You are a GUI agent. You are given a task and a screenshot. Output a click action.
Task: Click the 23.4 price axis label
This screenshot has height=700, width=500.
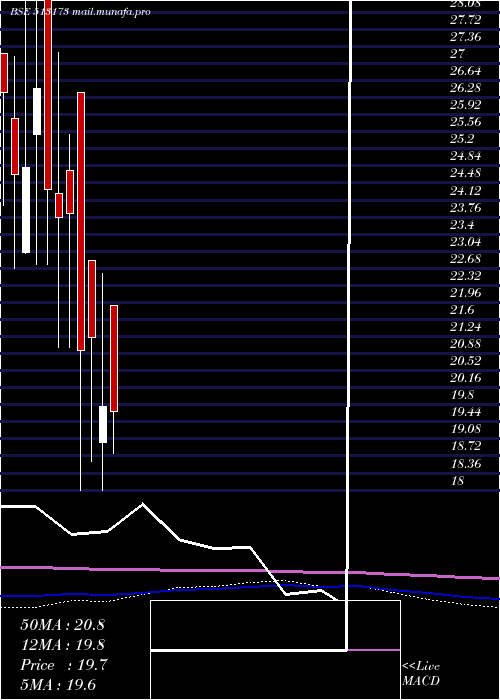462,224
